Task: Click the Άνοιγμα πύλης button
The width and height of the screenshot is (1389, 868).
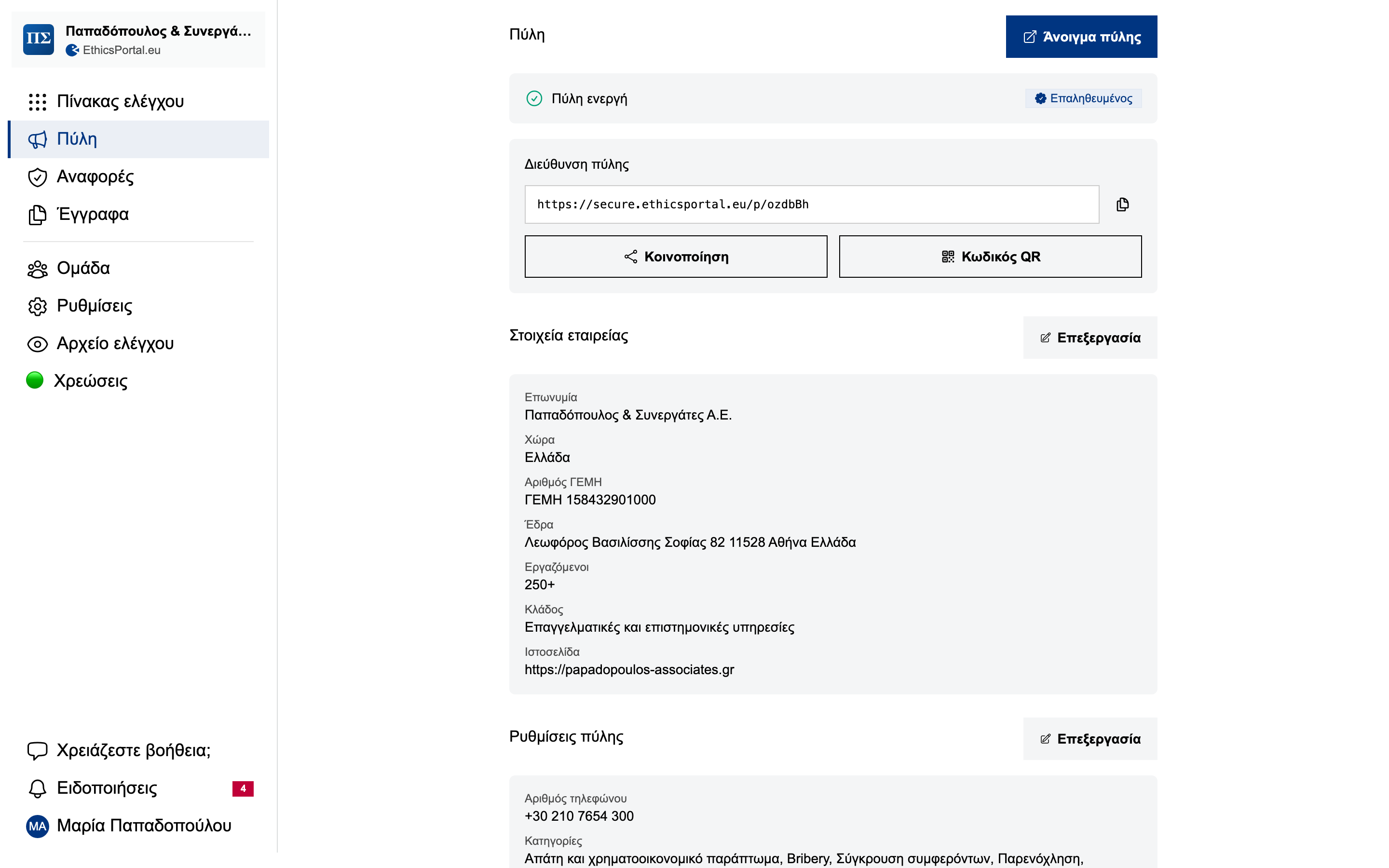Action: pos(1081,36)
